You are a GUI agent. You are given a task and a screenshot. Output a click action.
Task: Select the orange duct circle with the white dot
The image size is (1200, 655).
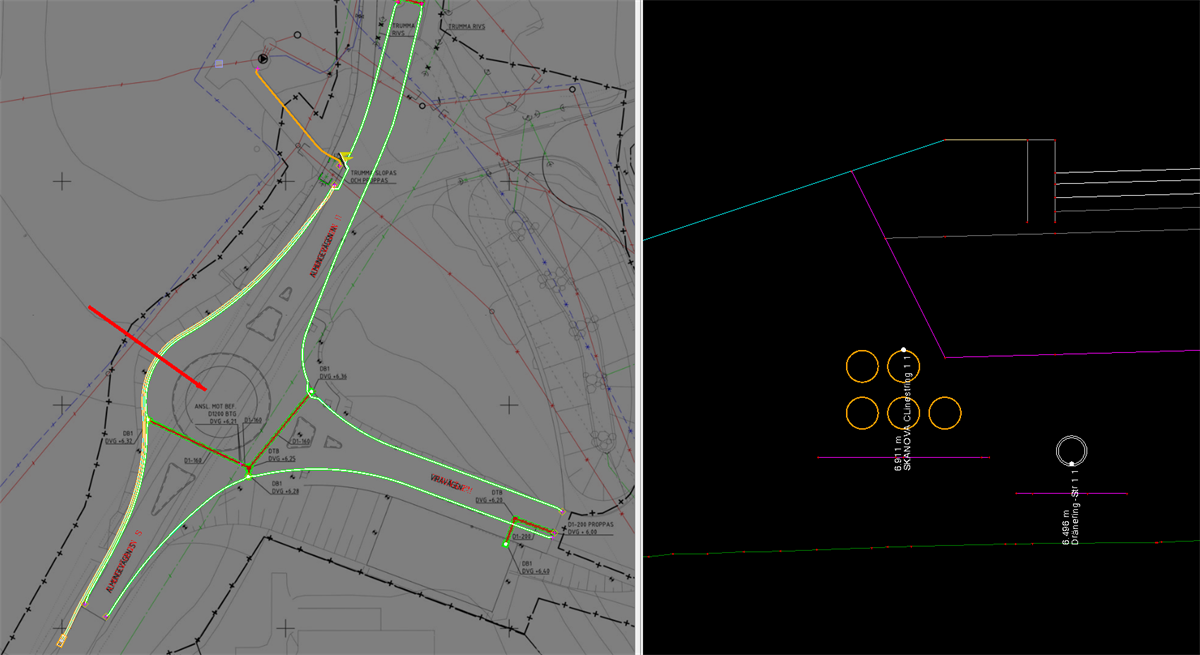(904, 366)
